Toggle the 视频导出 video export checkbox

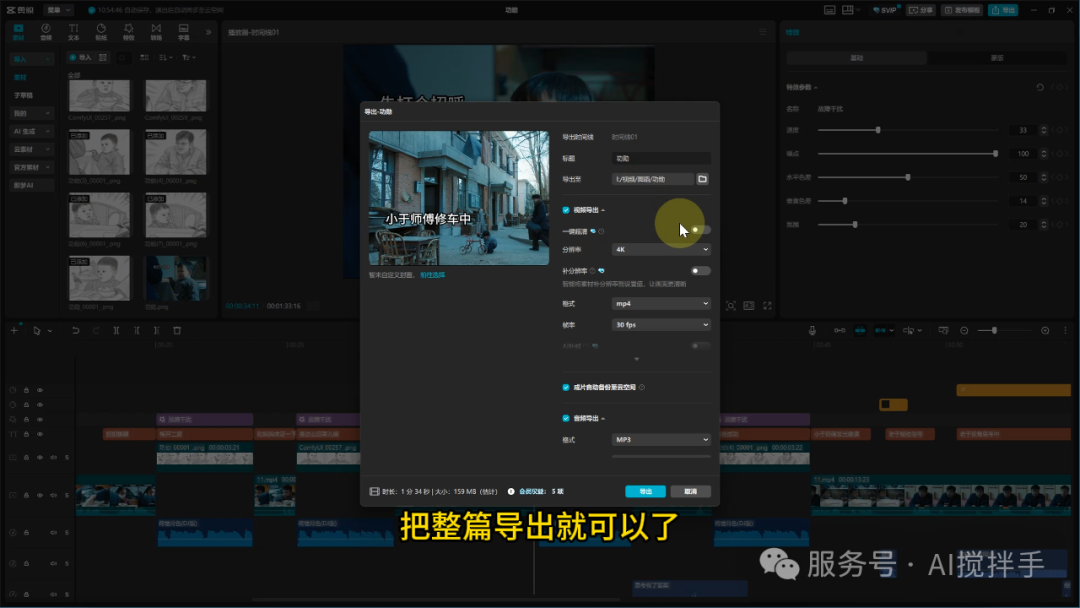(566, 210)
